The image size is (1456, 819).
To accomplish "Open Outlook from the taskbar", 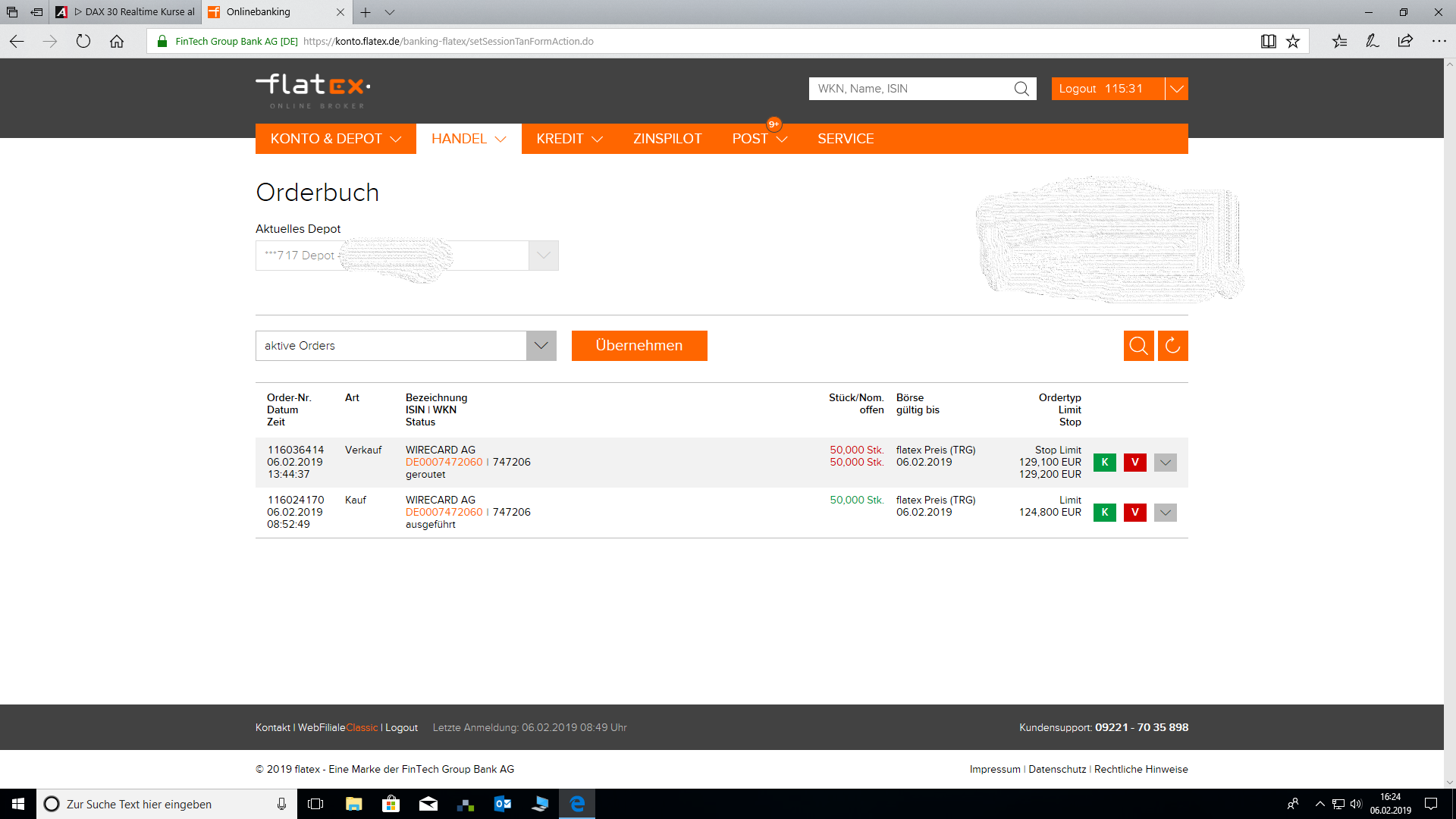I will (x=502, y=804).
